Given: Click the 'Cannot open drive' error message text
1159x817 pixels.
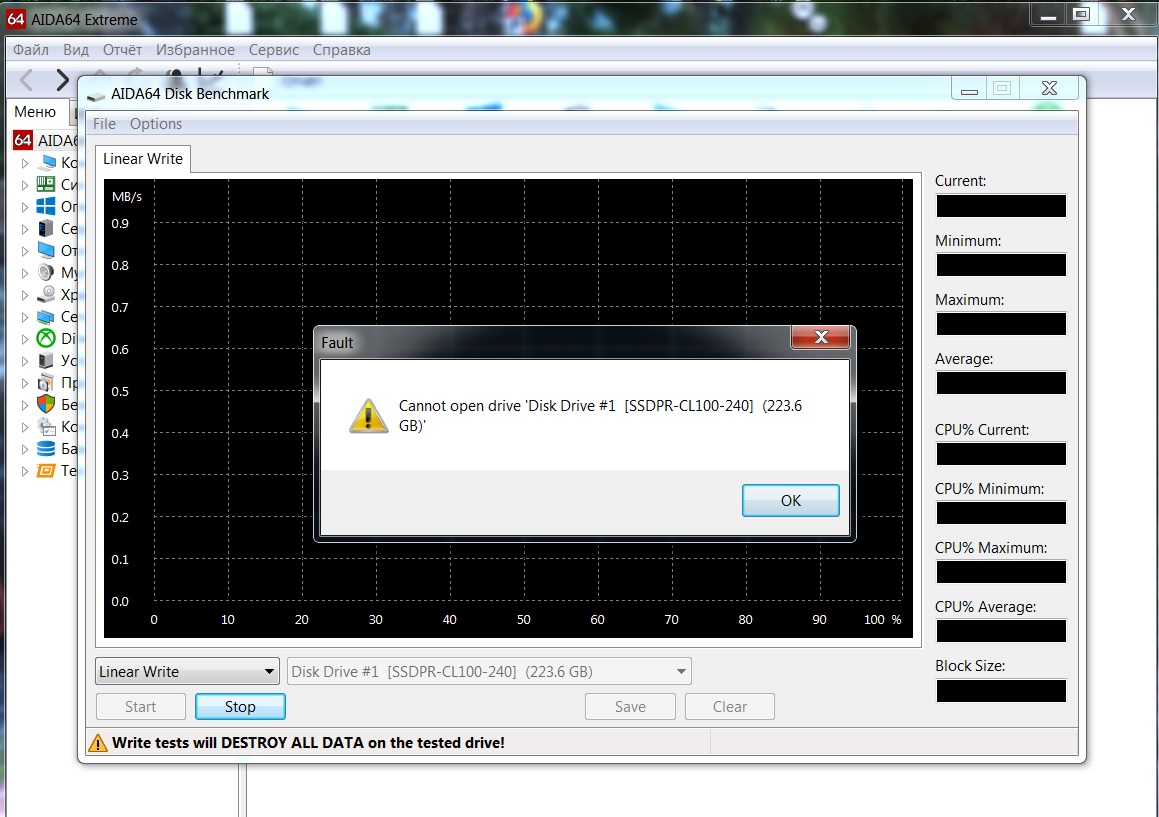Looking at the screenshot, I should point(600,415).
